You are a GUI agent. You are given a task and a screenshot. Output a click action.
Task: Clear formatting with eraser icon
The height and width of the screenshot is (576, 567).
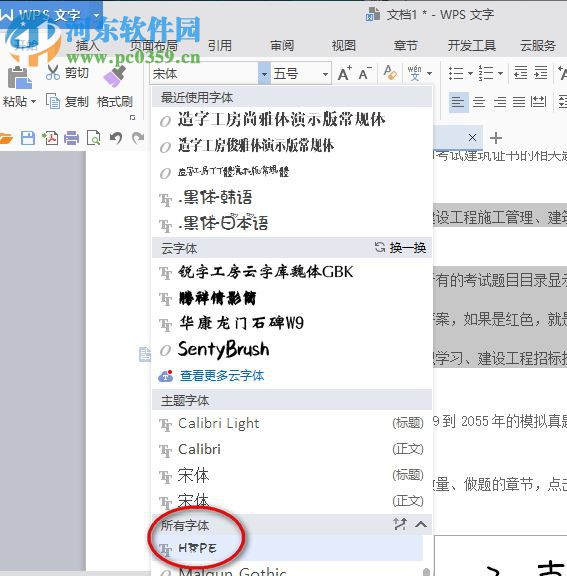[x=390, y=73]
